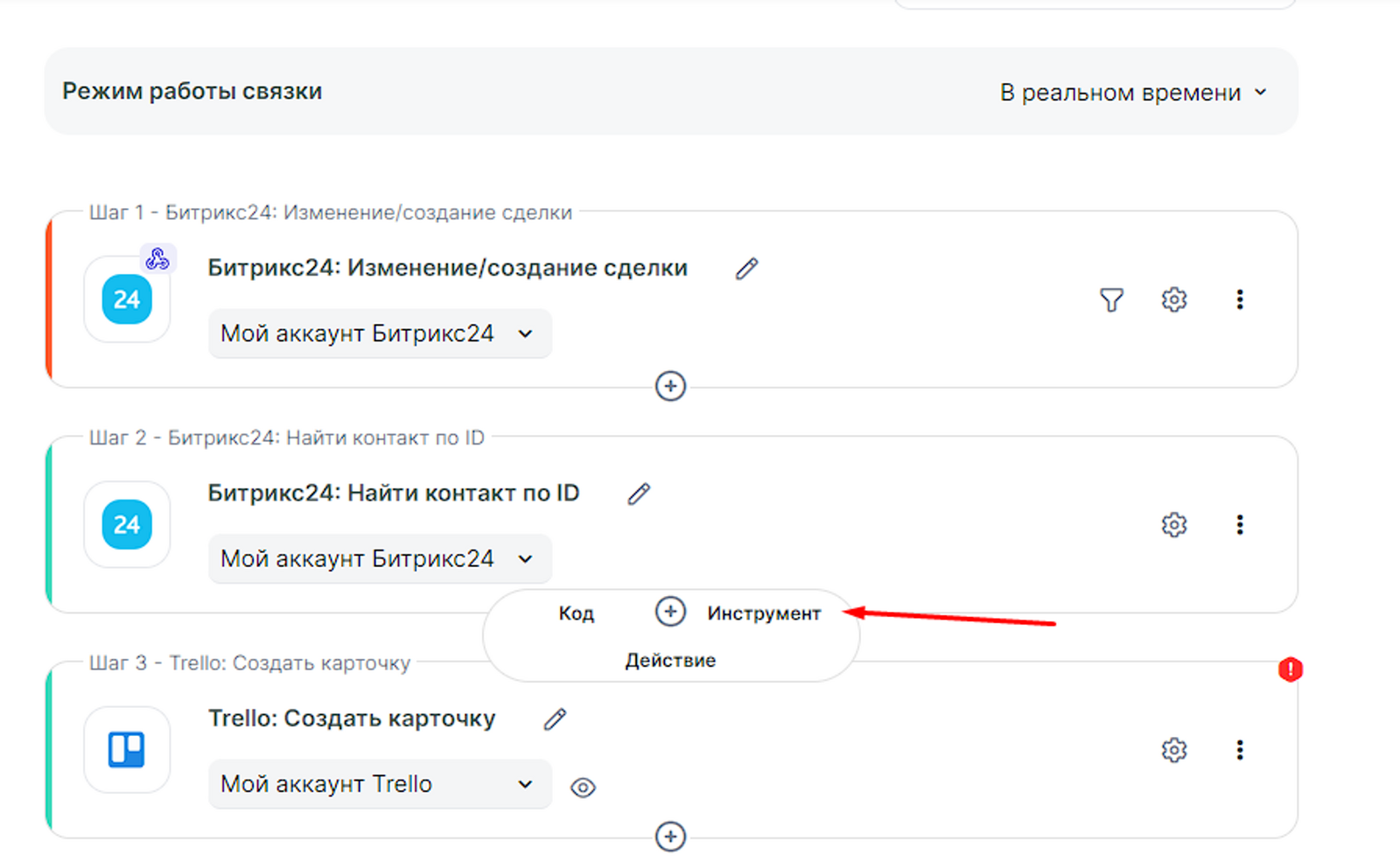
Task: Open settings gear for Trello step
Action: click(x=1173, y=750)
